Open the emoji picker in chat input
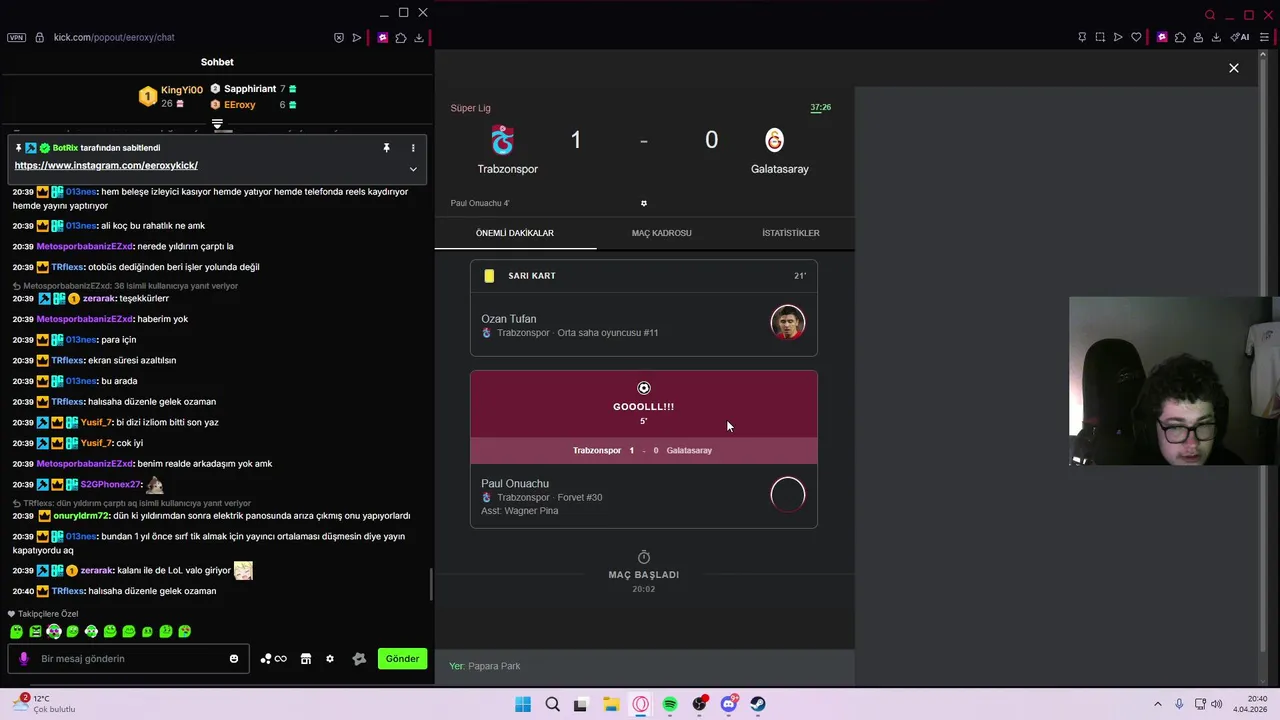This screenshot has width=1280, height=720. click(x=234, y=659)
